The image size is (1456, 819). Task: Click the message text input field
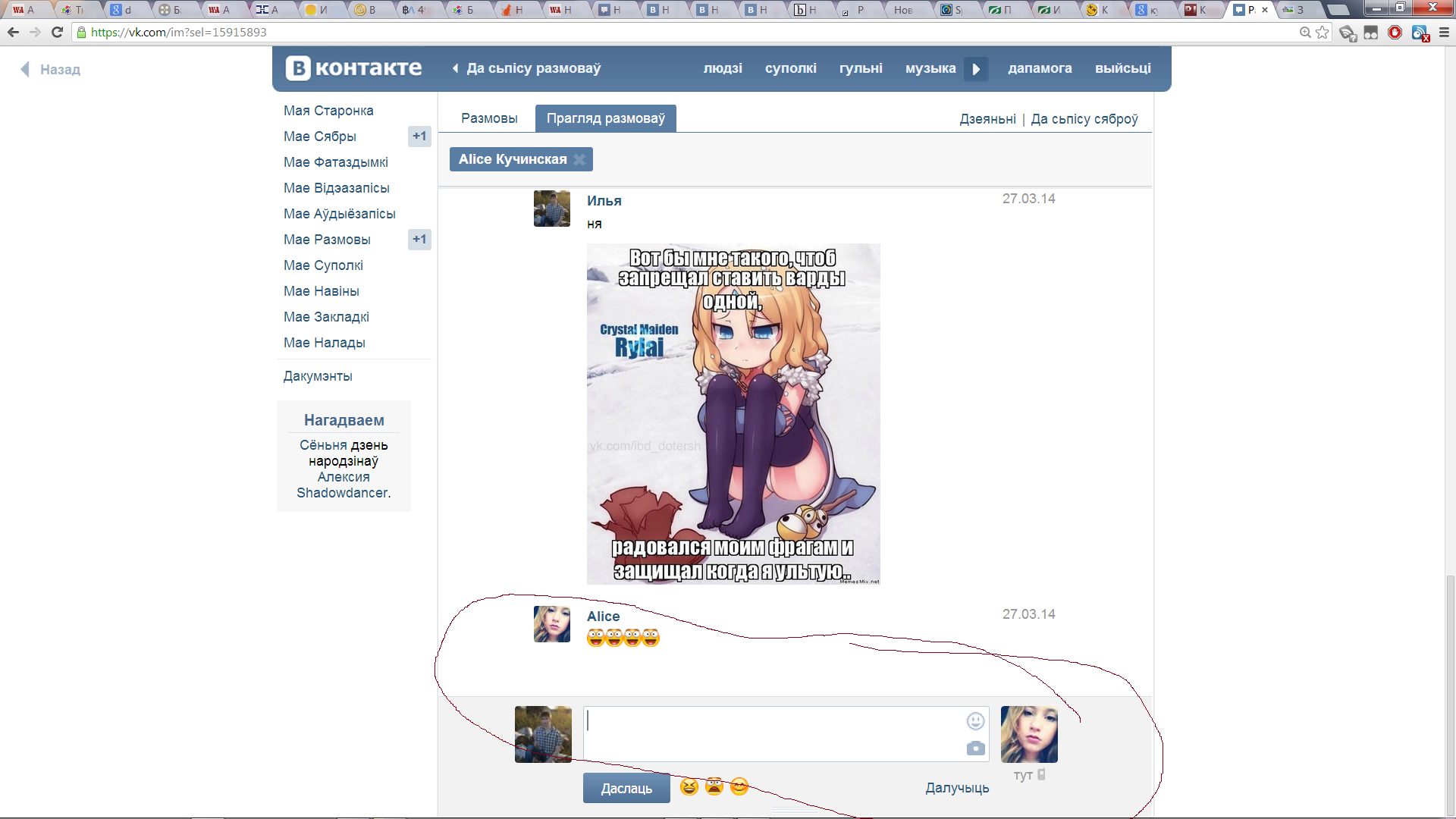coord(773,733)
